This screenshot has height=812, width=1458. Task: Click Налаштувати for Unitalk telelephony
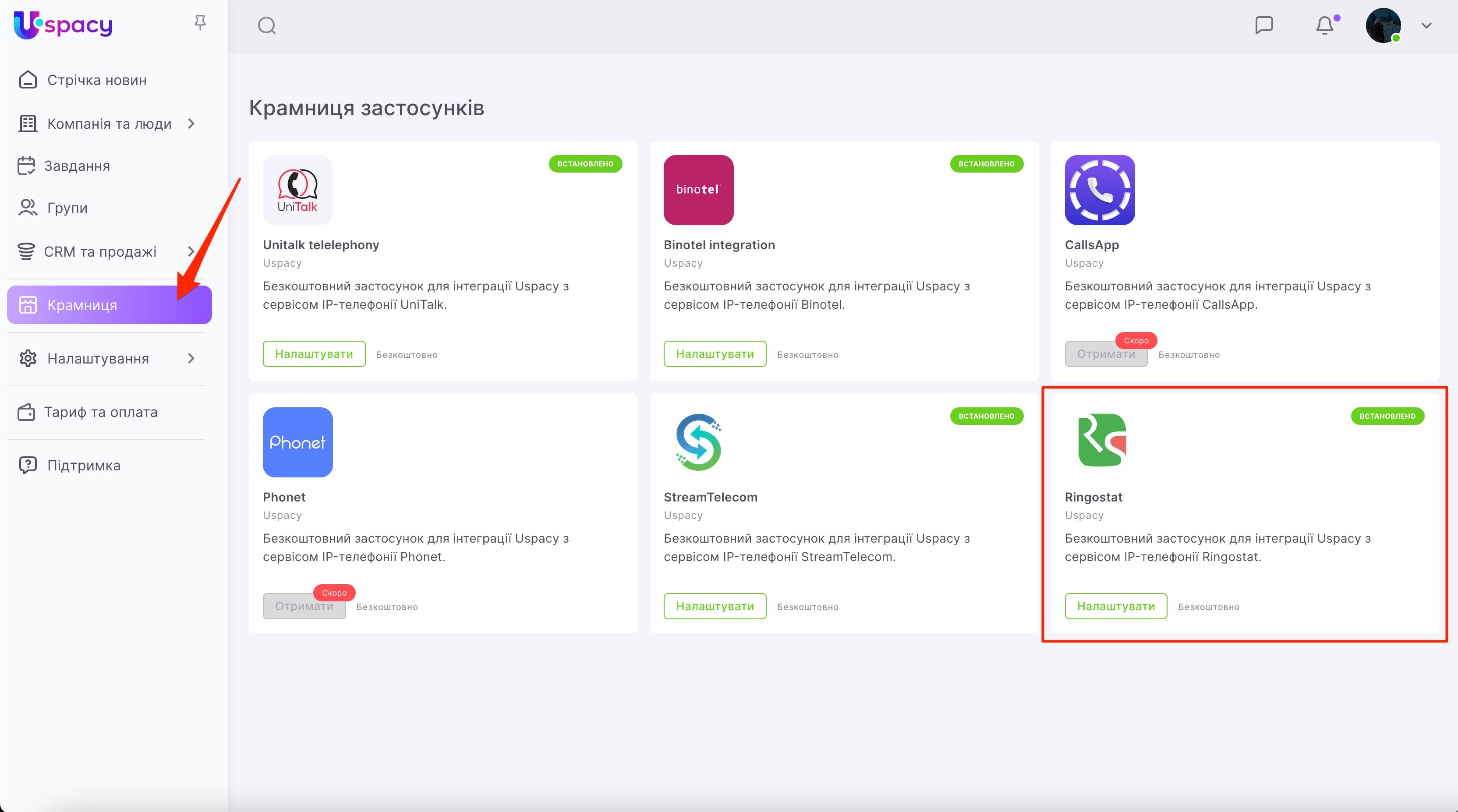click(314, 353)
